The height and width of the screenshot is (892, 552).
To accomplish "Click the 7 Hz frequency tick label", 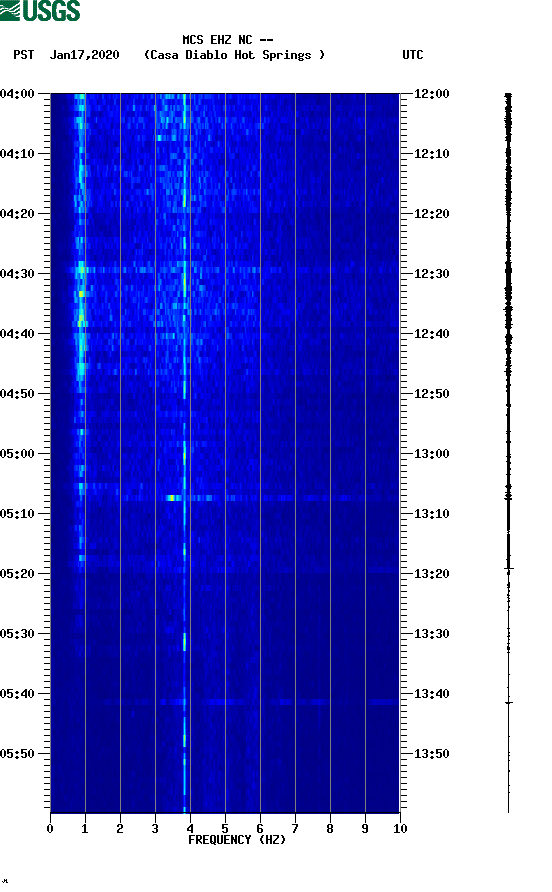I will coord(295,828).
